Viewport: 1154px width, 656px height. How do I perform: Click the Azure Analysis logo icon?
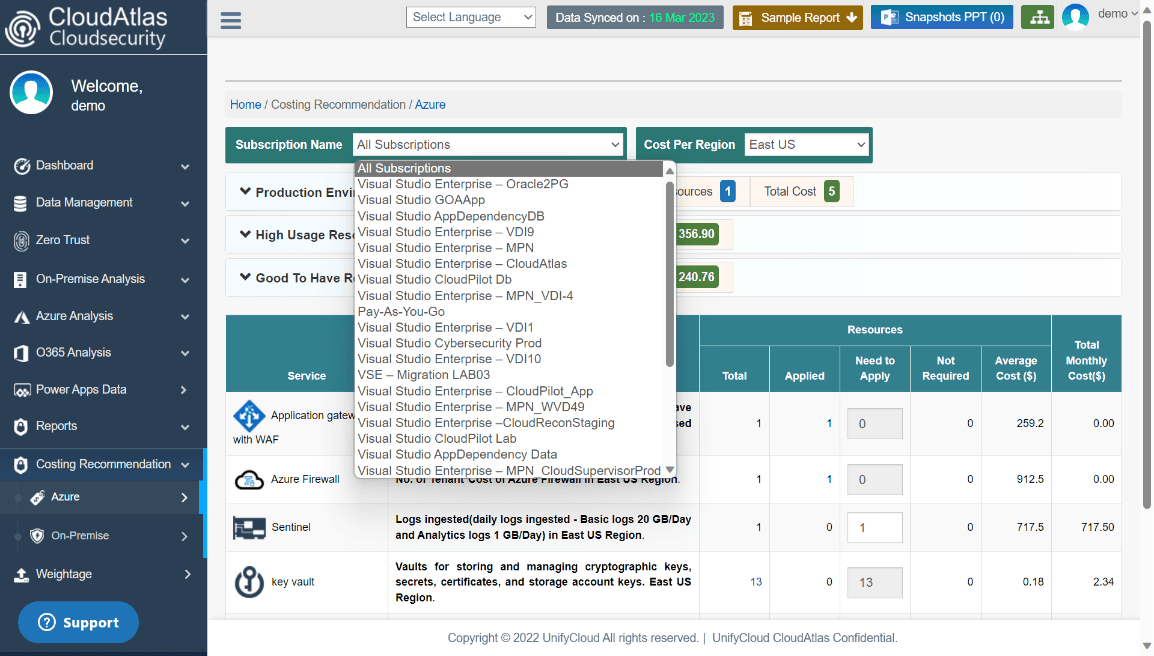[21, 317]
